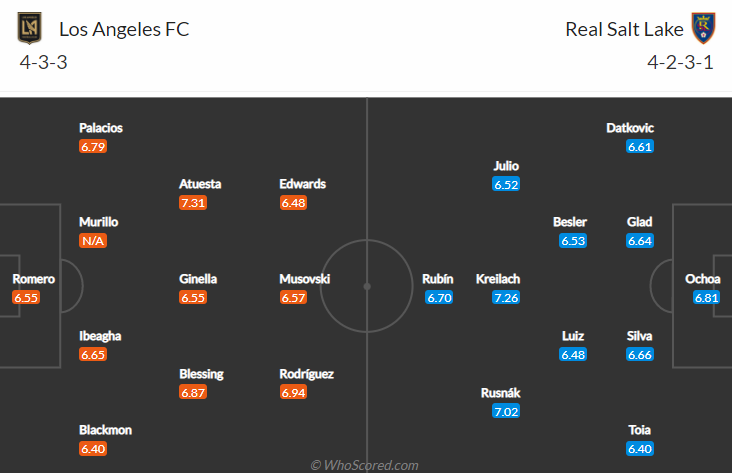Select Toia's 6.40 rating badge
Screen dimensions: 732x473
click(x=640, y=449)
